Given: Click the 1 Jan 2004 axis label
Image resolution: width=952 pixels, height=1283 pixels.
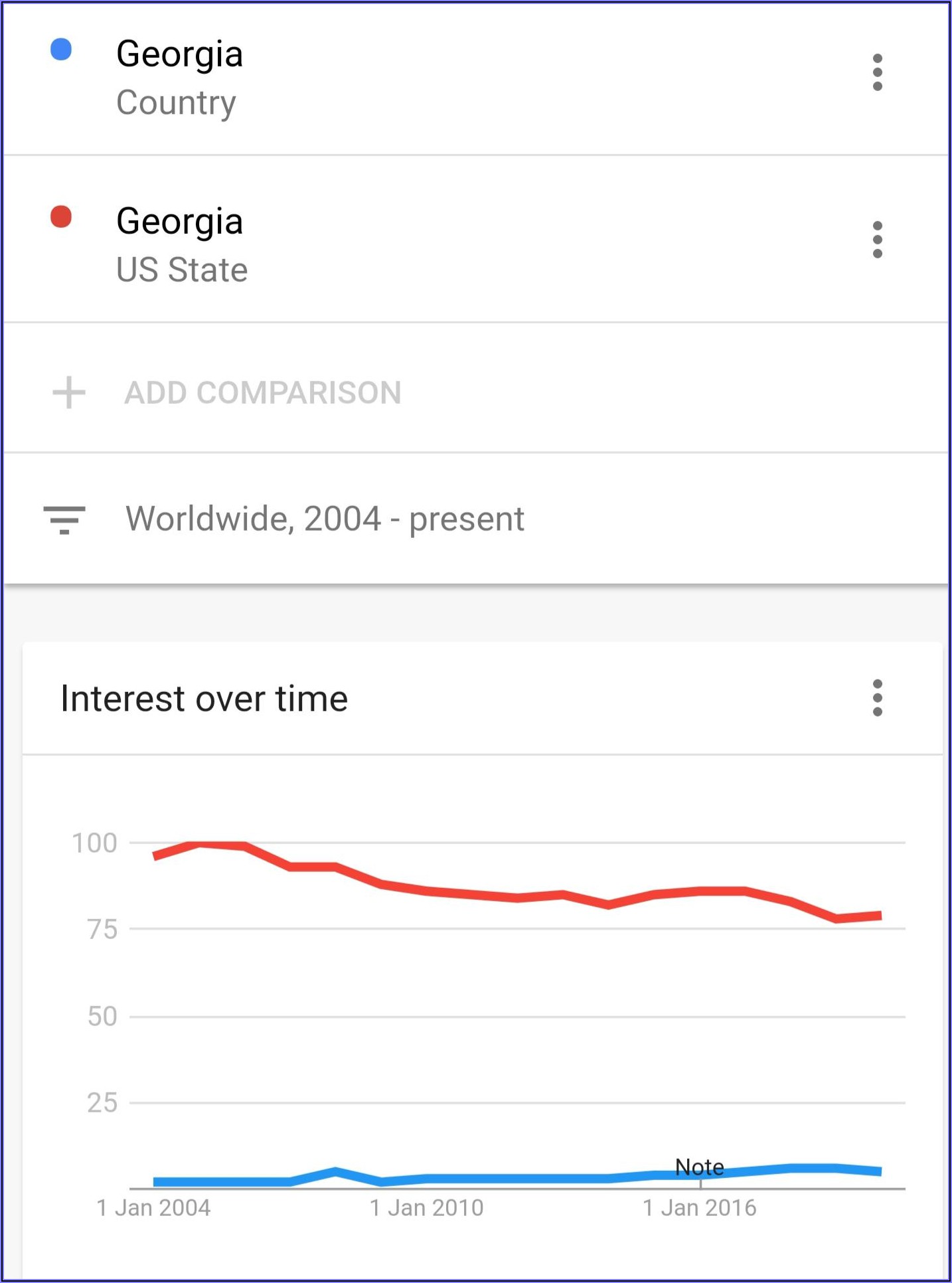Looking at the screenshot, I should click(x=153, y=1208).
